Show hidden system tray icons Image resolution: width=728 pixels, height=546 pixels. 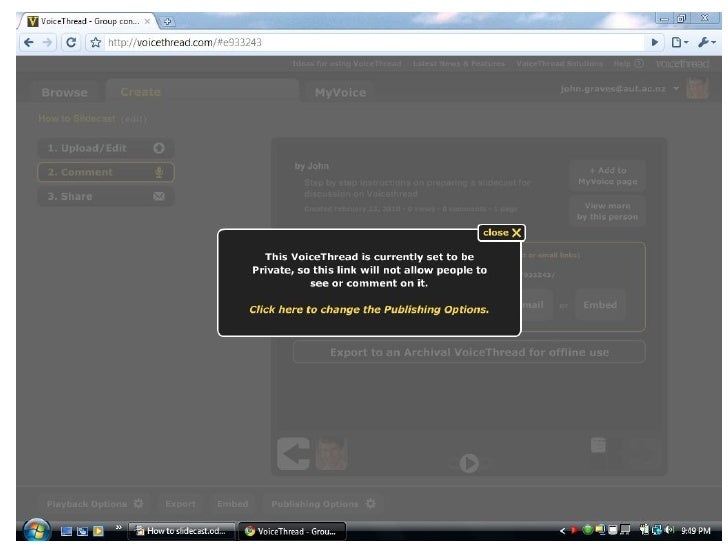(x=562, y=531)
